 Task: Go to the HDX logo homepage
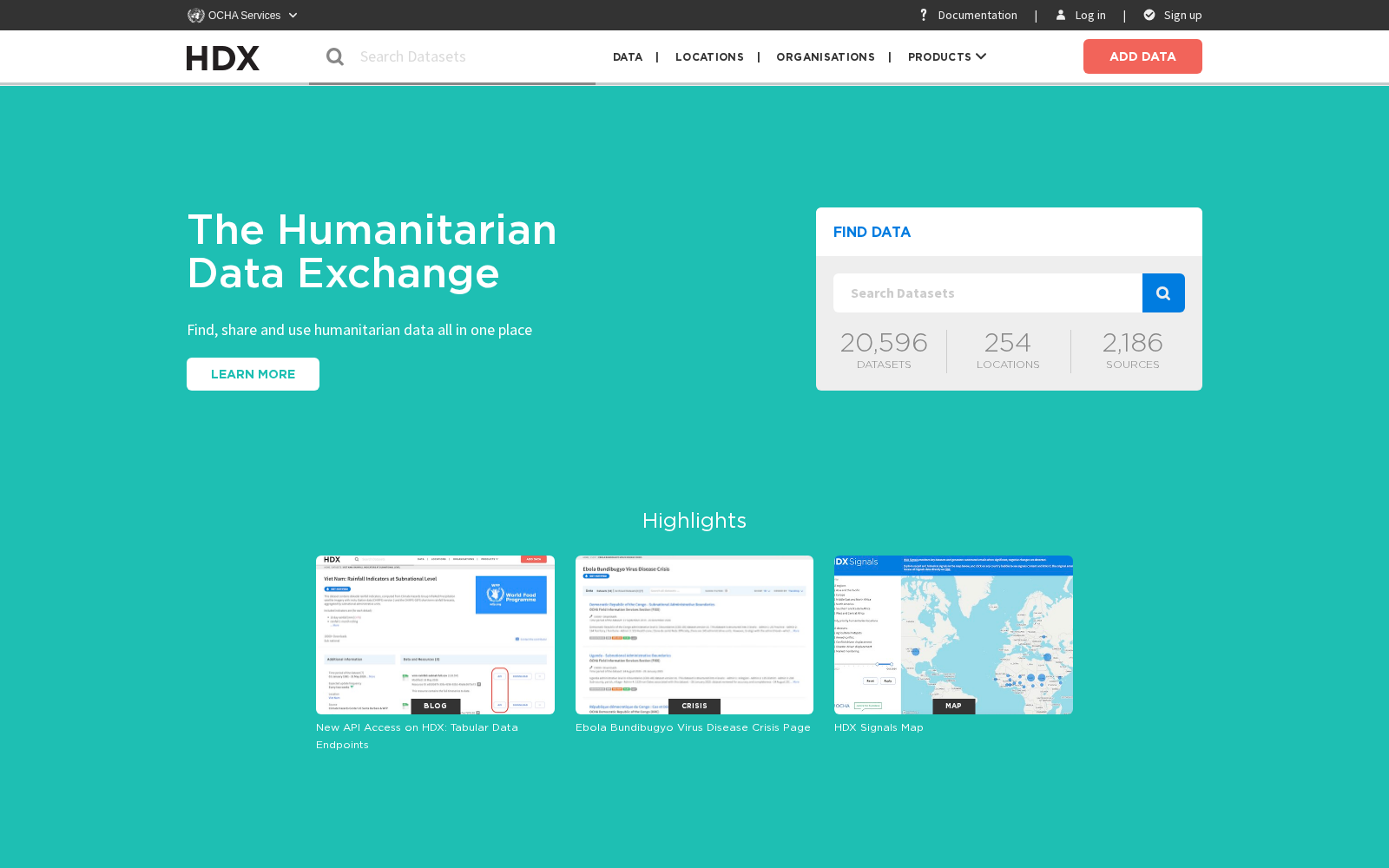pyautogui.click(x=223, y=58)
